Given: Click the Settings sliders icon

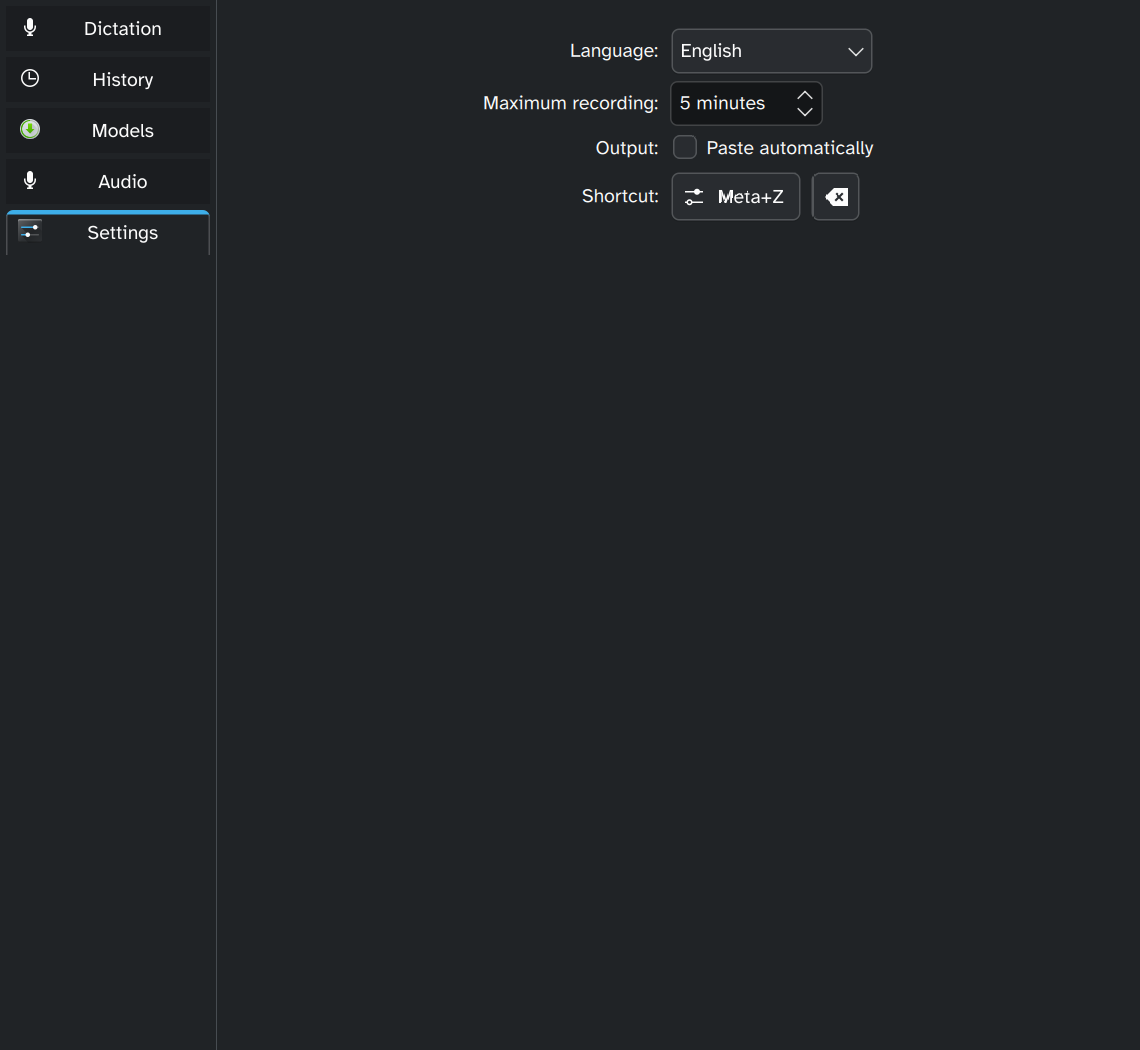Looking at the screenshot, I should [x=30, y=231].
